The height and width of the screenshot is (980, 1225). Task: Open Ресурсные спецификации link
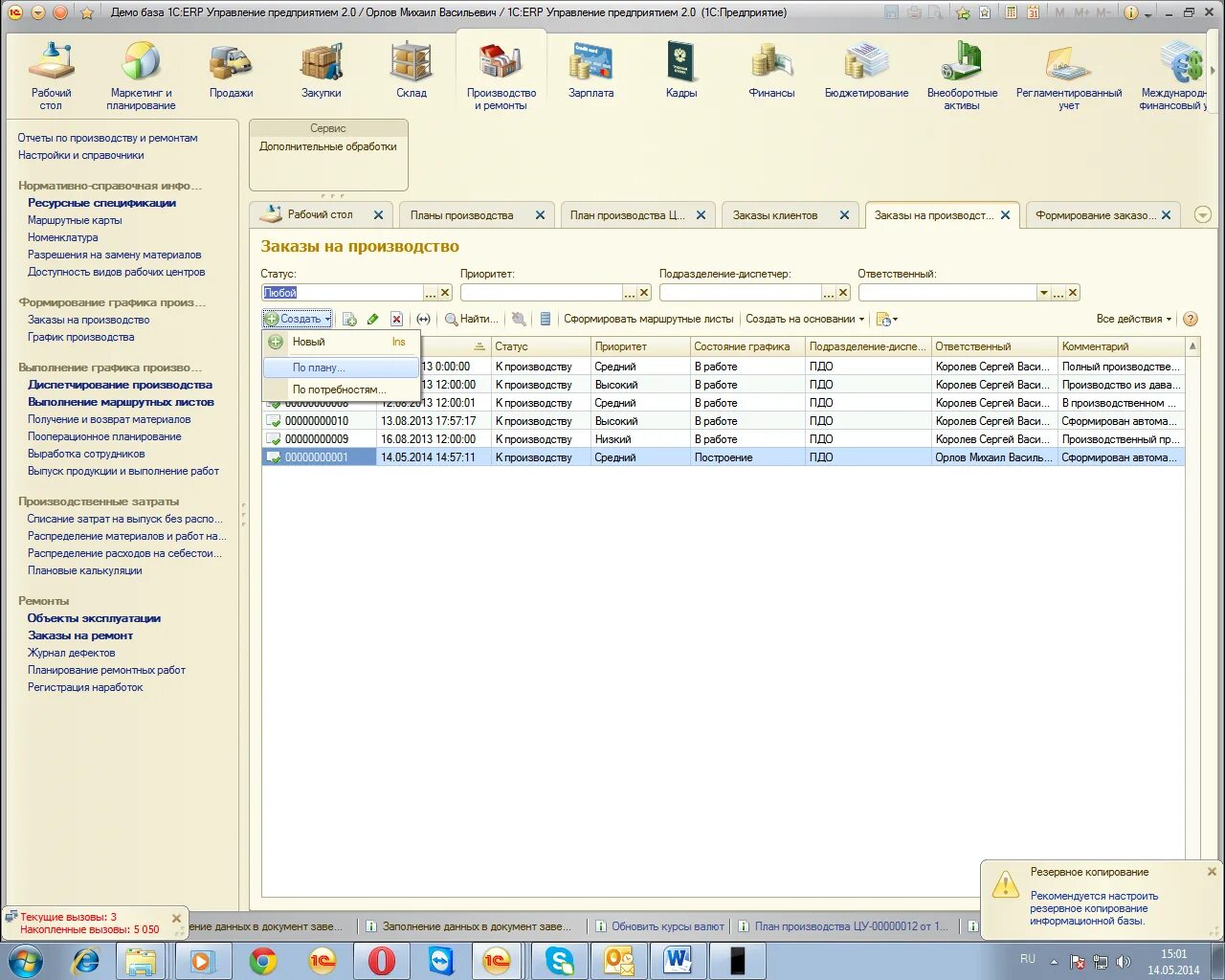click(101, 203)
